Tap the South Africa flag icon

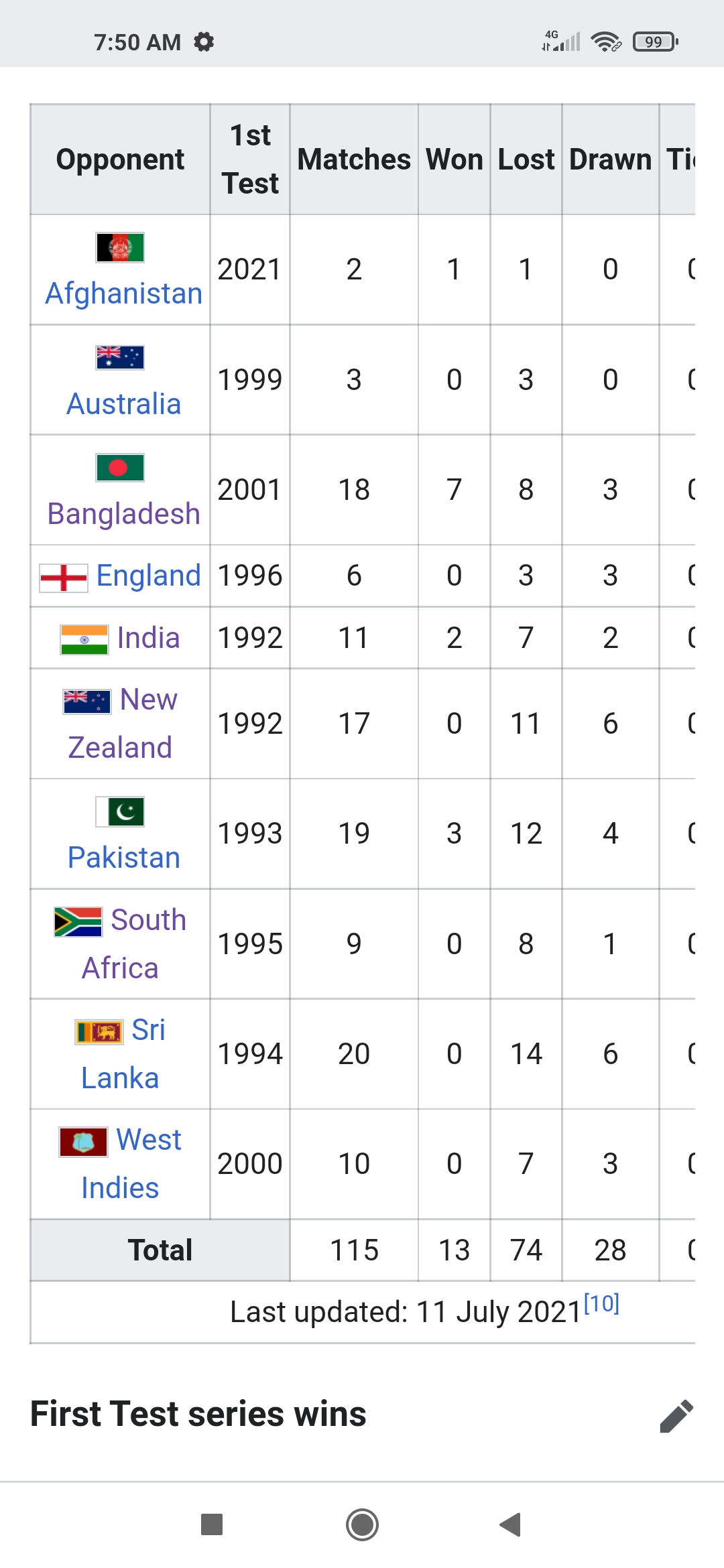tap(78, 921)
